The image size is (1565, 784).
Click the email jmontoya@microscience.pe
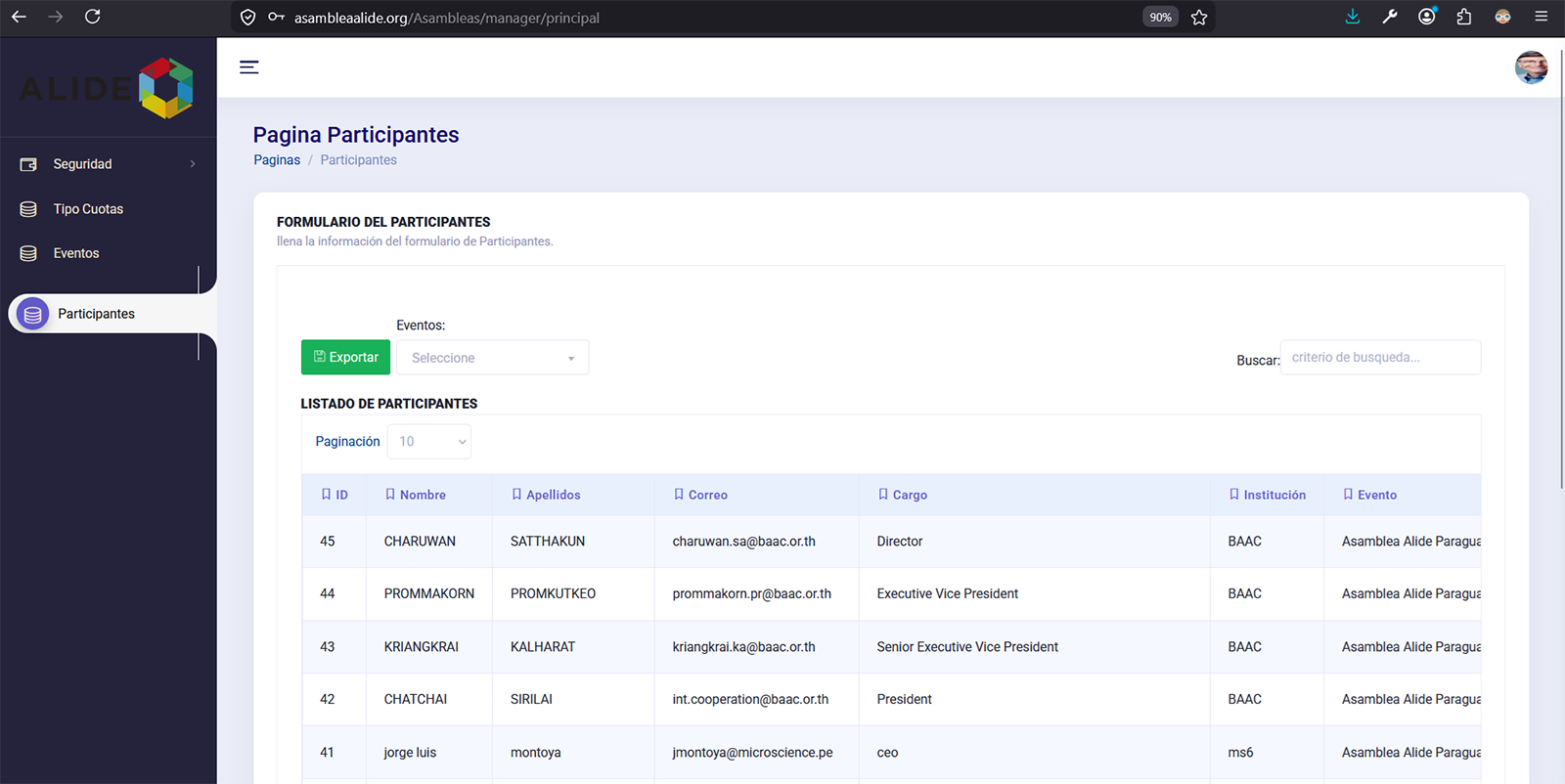pyautogui.click(x=752, y=753)
